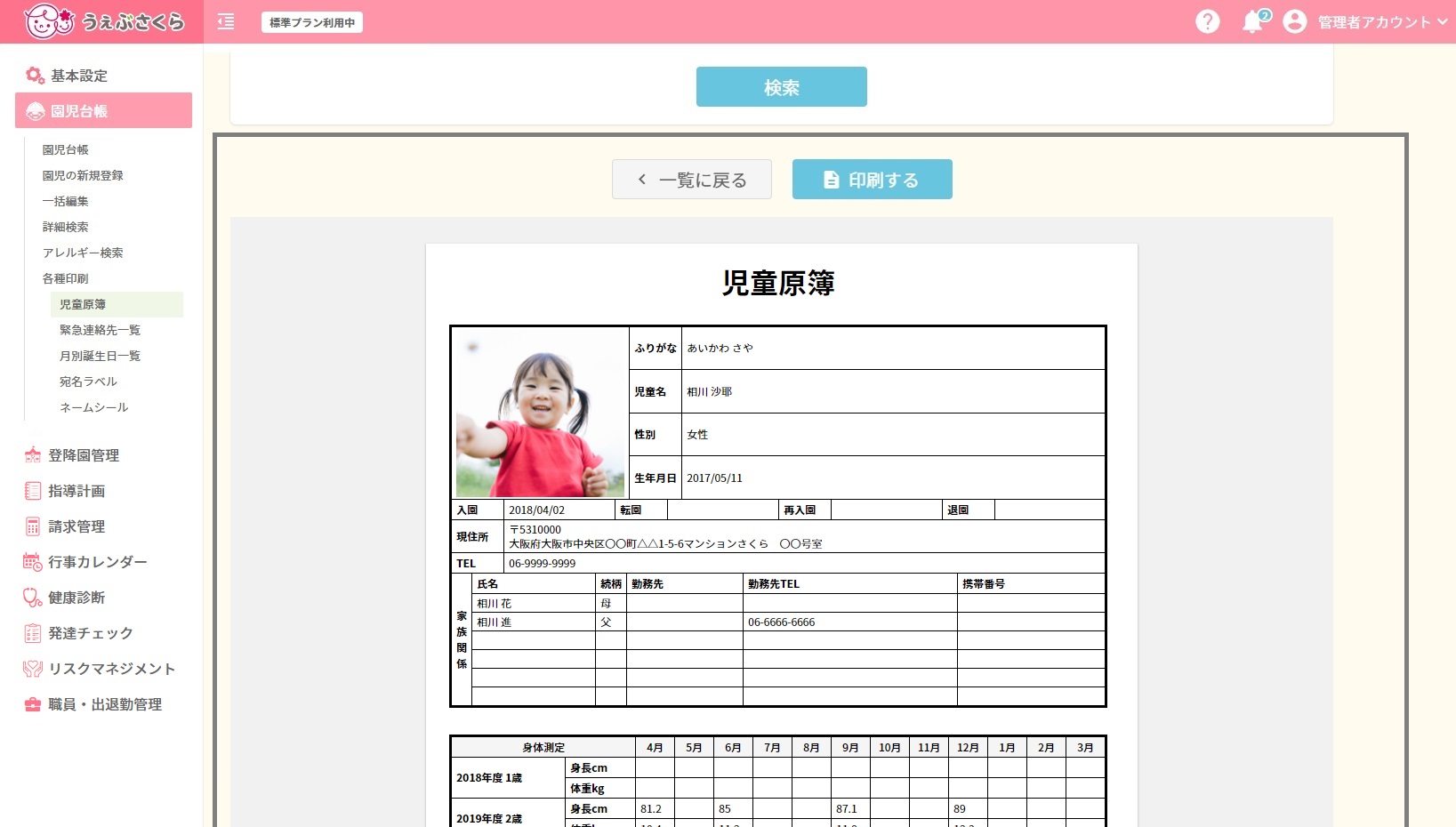This screenshot has height=827, width=1456.
Task: Click height value 81.2 in April
Action: pyautogui.click(x=651, y=809)
